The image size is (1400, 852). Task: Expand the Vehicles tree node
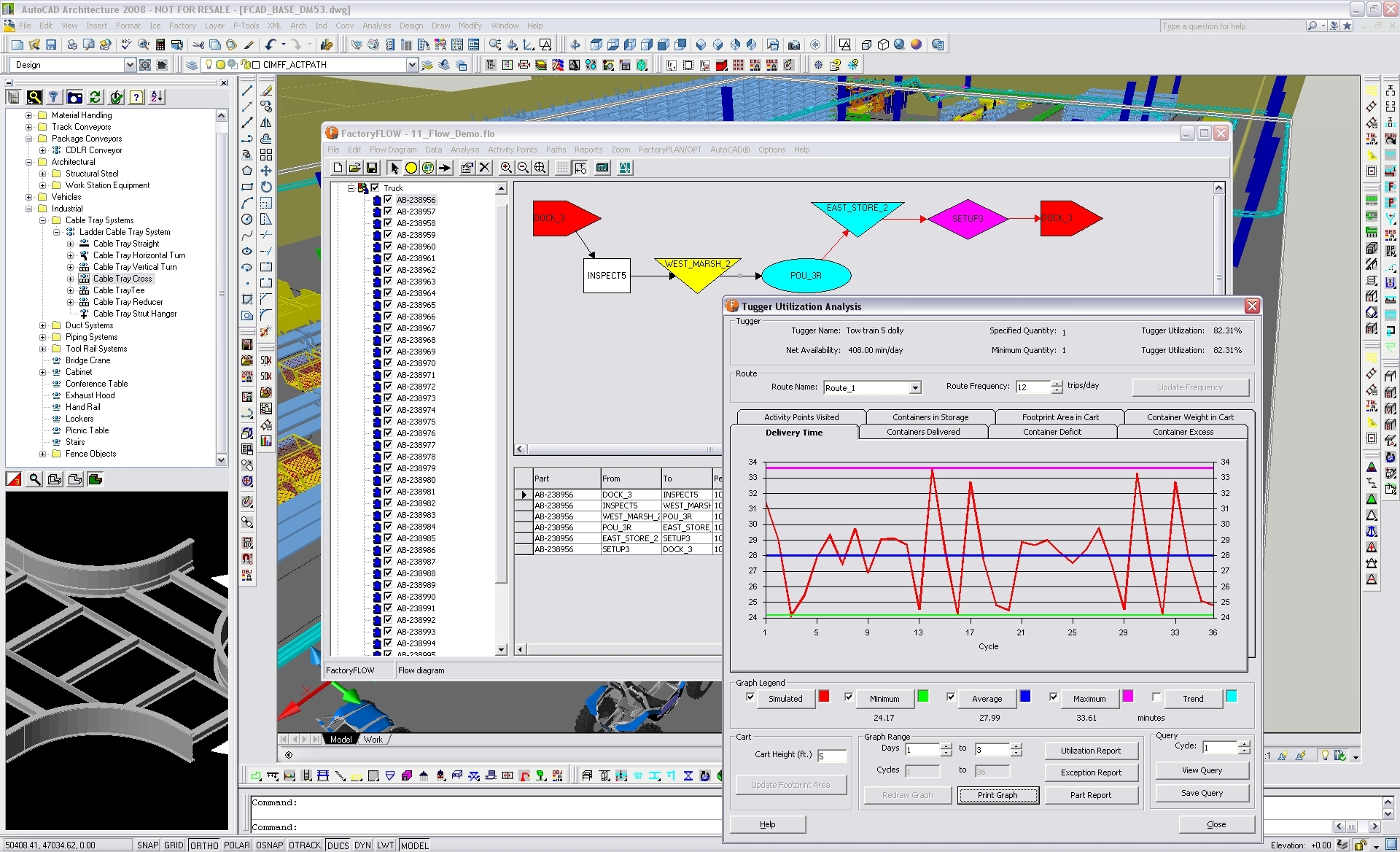28,197
